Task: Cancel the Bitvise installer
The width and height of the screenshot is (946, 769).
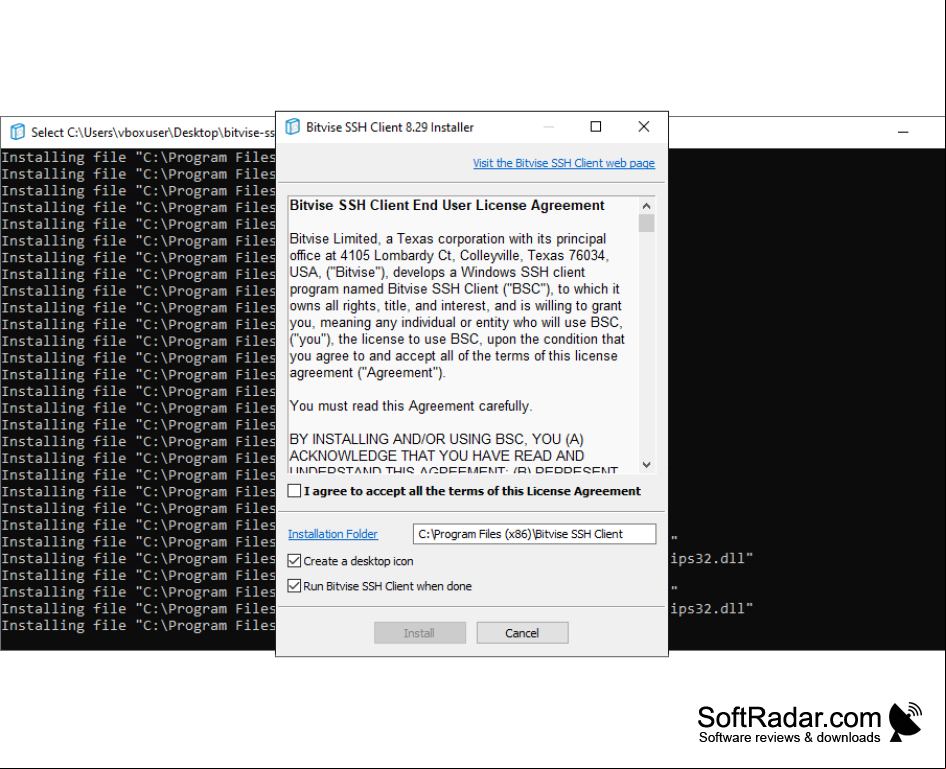Action: (522, 633)
